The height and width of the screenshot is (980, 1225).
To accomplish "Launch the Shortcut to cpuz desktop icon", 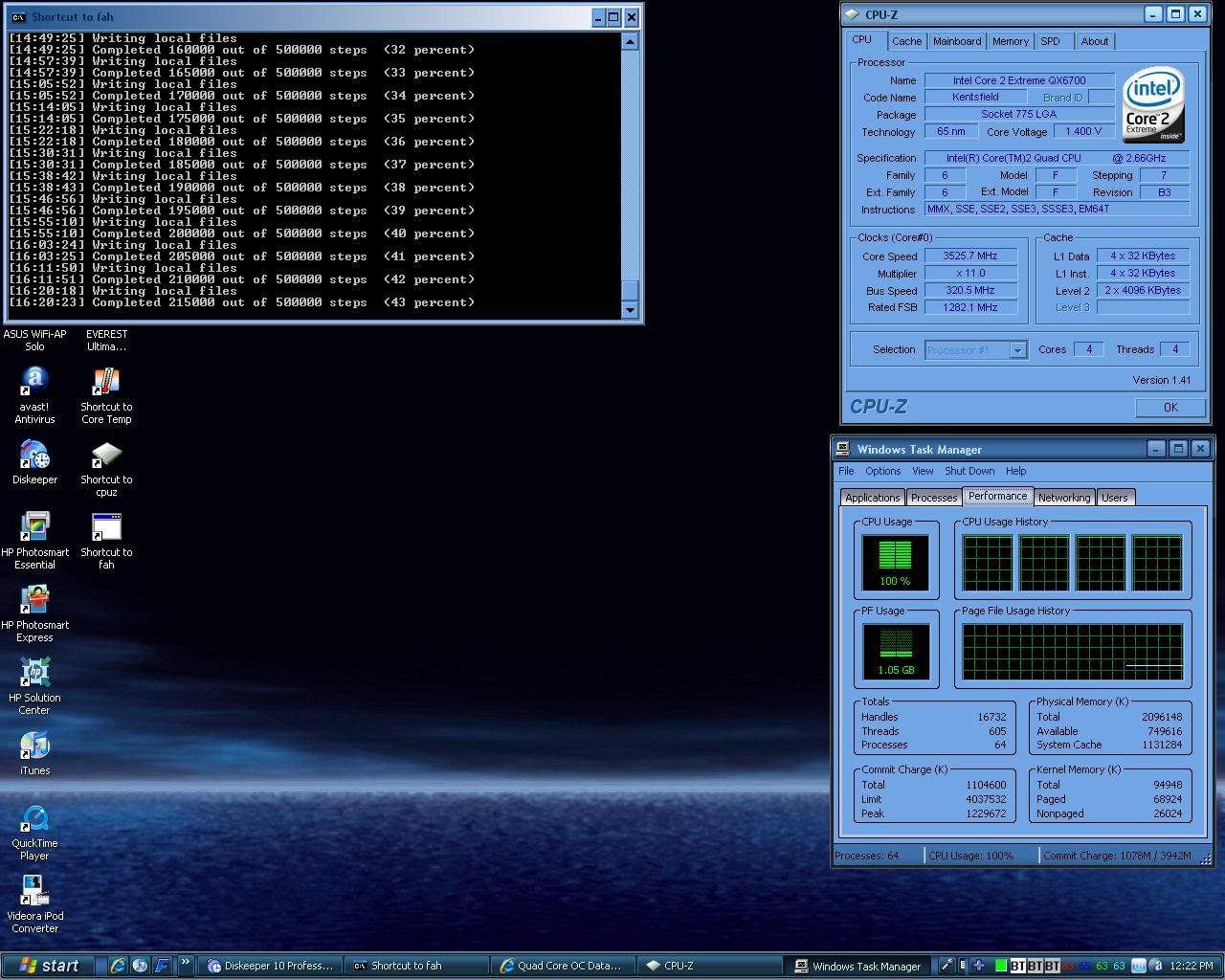I will pos(106,468).
